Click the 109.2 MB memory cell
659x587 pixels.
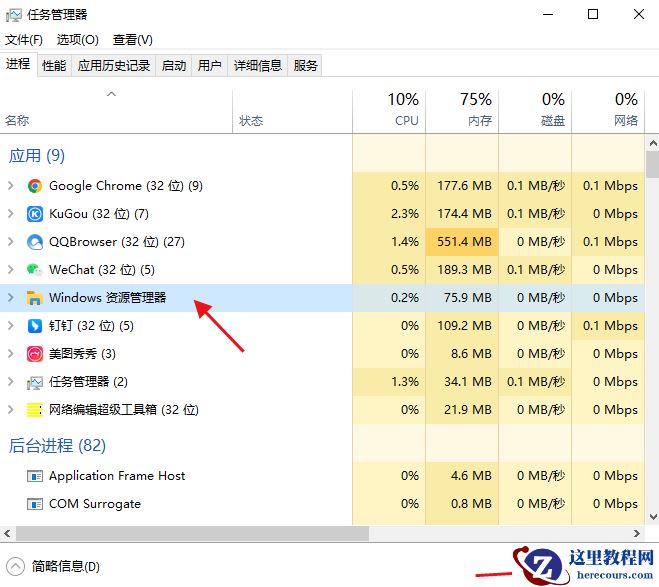464,326
